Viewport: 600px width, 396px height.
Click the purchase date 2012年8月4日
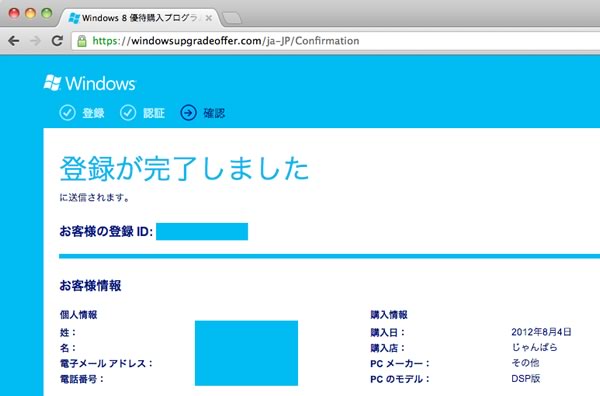(541, 332)
